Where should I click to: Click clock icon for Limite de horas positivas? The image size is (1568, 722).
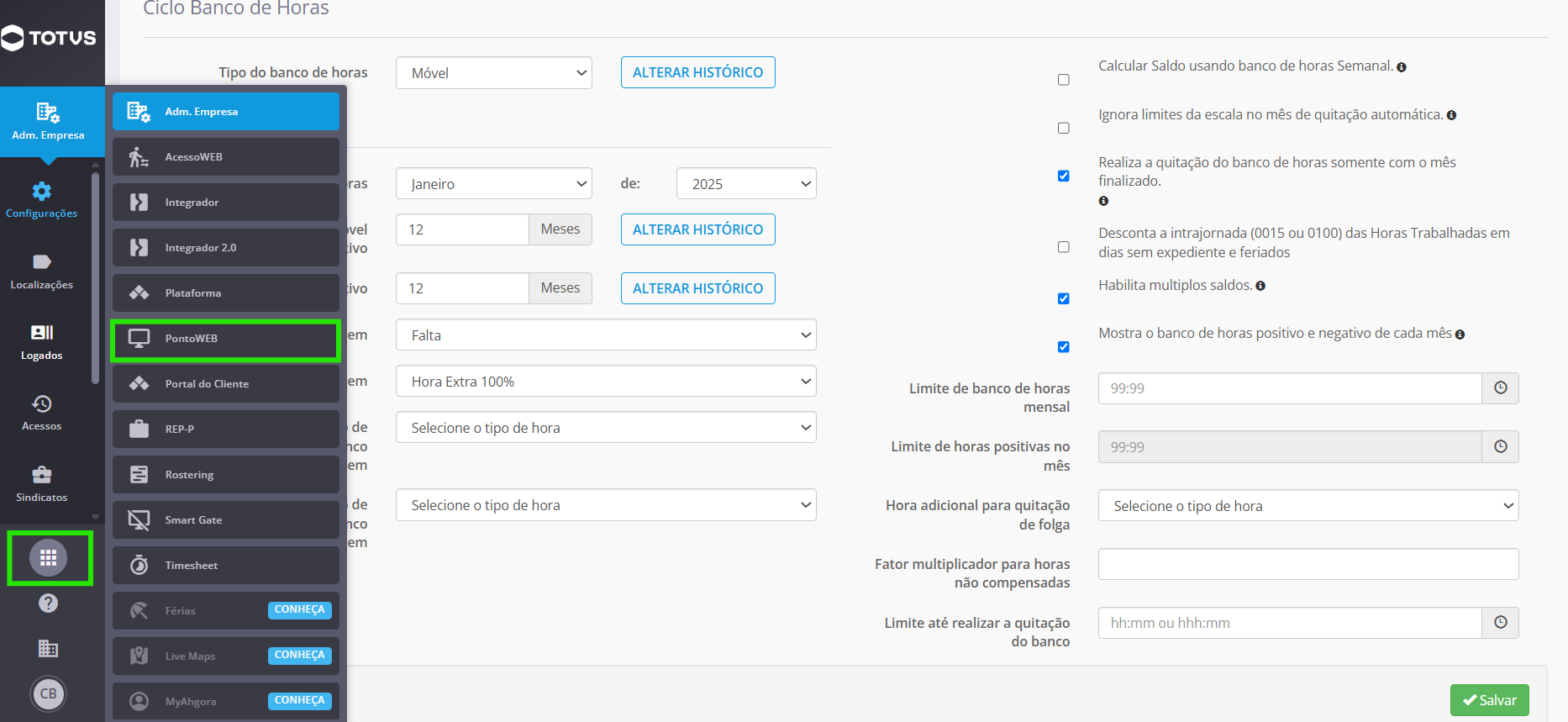[1501, 447]
